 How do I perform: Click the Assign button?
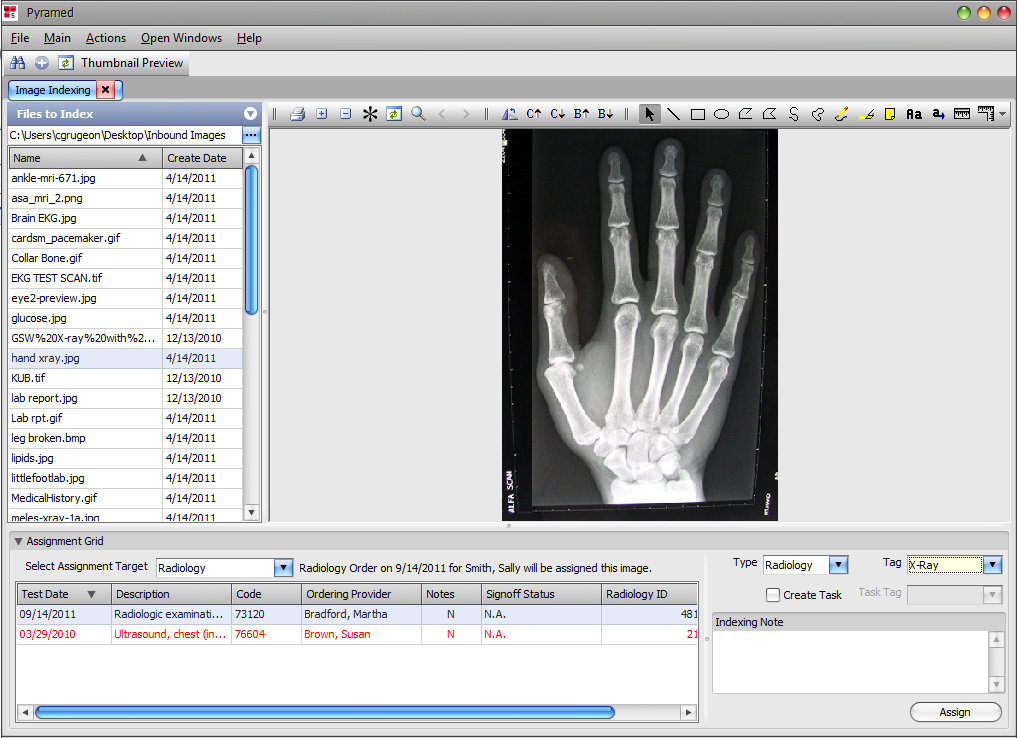coord(955,712)
